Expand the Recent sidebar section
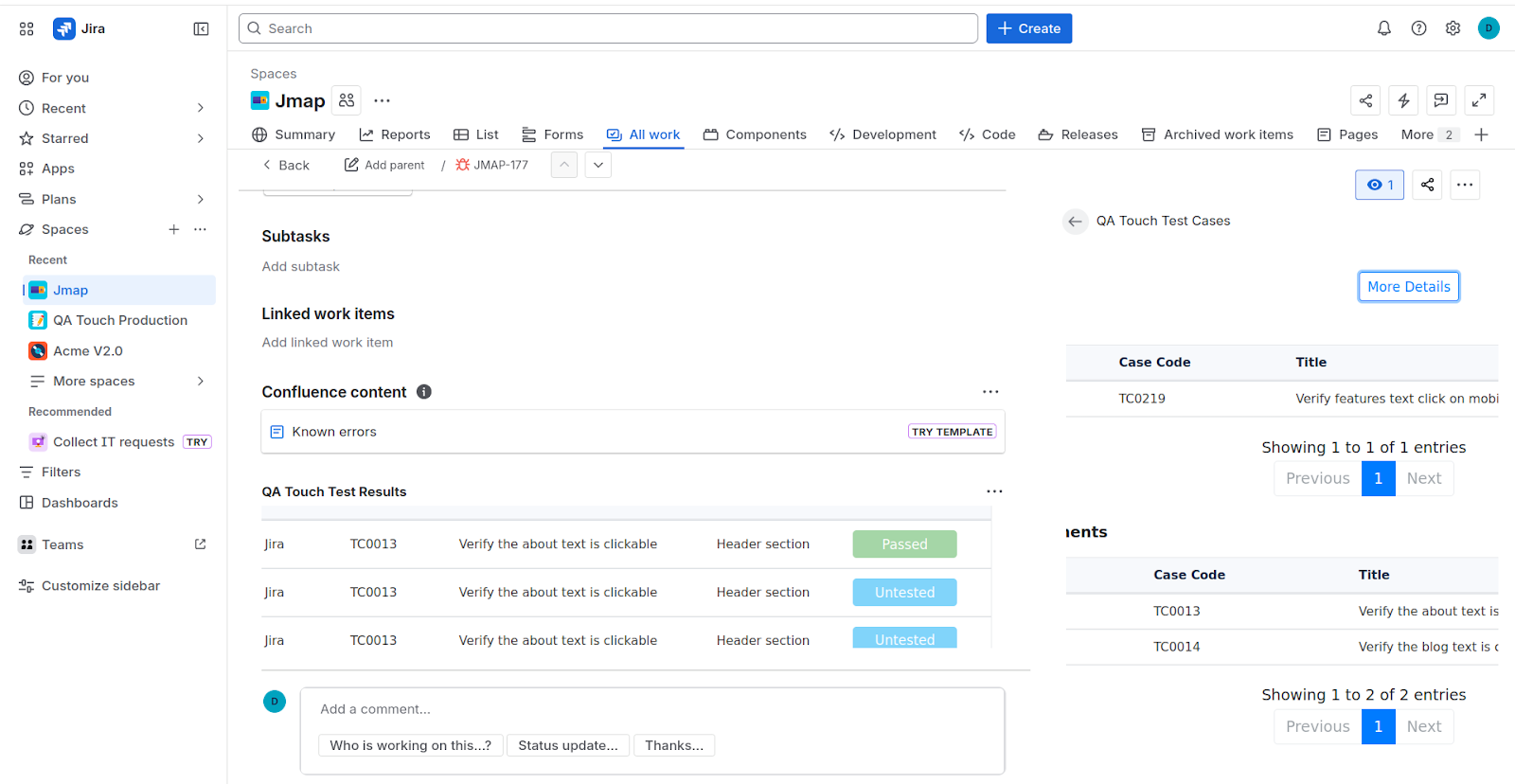 tap(200, 108)
